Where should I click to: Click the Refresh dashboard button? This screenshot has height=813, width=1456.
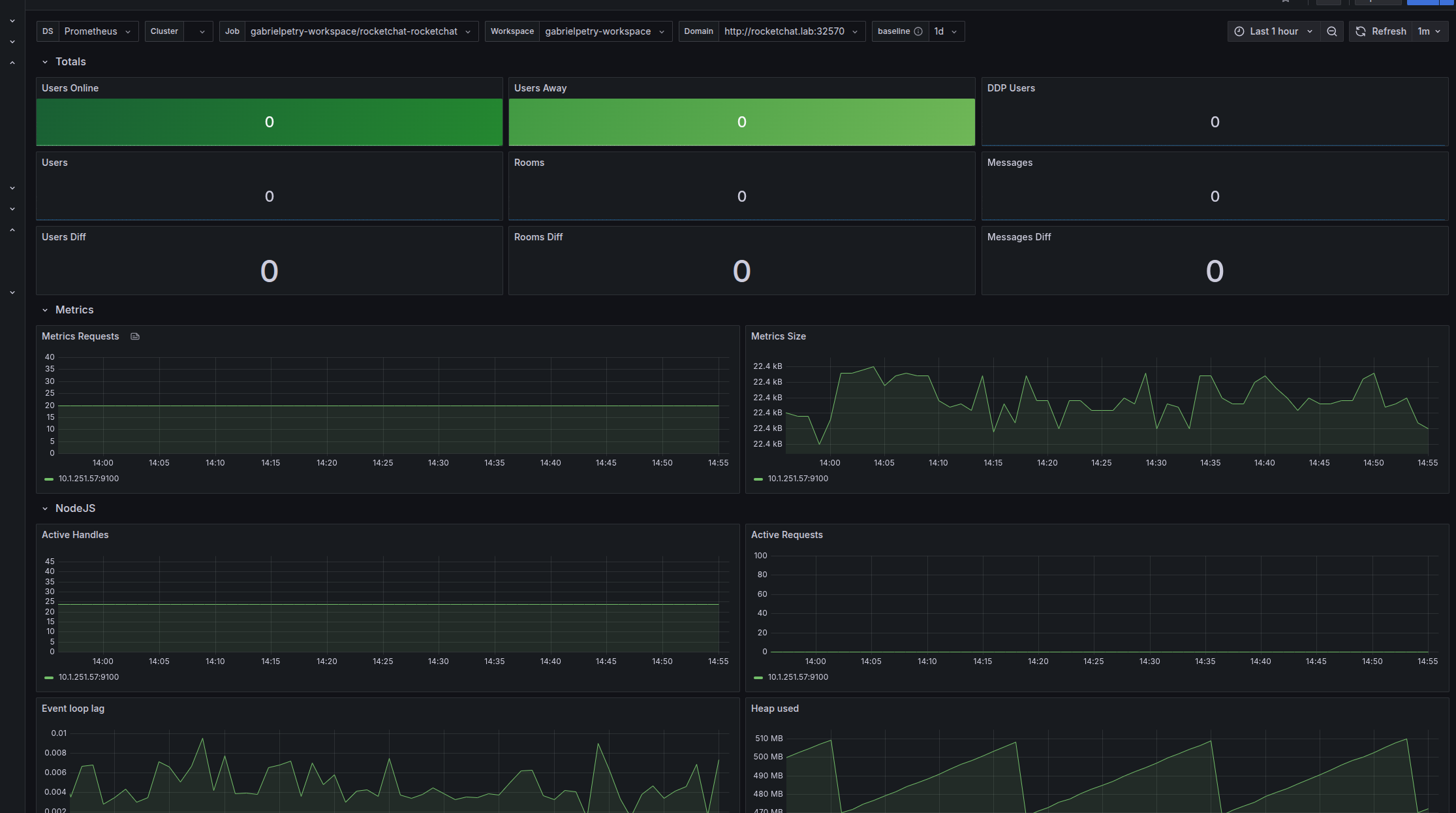(1380, 31)
